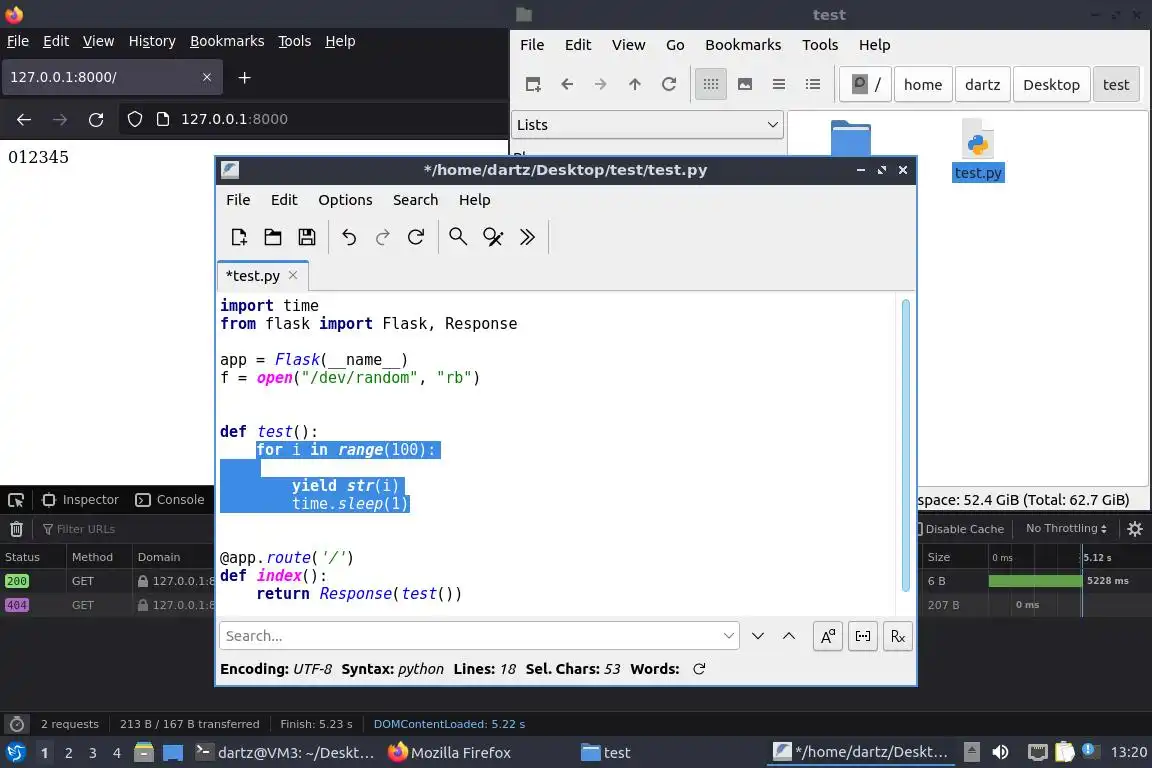Click the Firefox tracking protection shield icon
Viewport: 1152px width, 768px height.
[134, 119]
